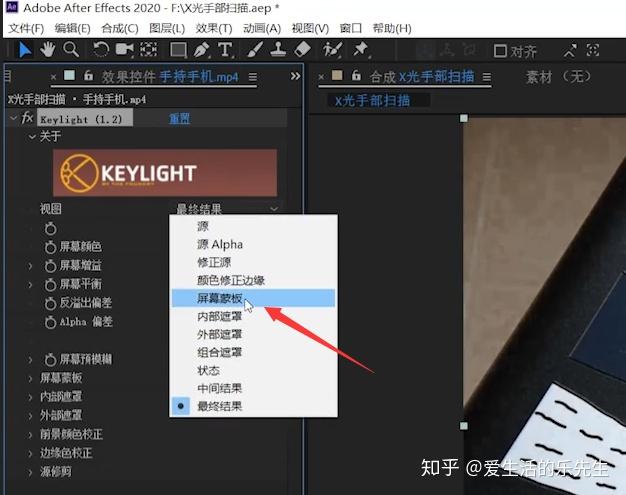Expand the 外部遮罩 group
The image size is (626, 495).
tap(30, 416)
